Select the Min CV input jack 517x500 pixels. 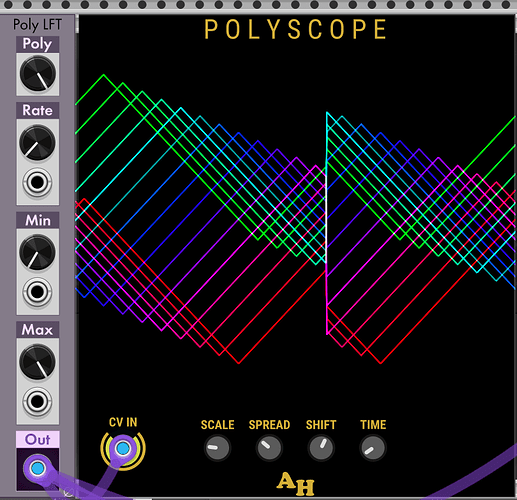coord(37,292)
